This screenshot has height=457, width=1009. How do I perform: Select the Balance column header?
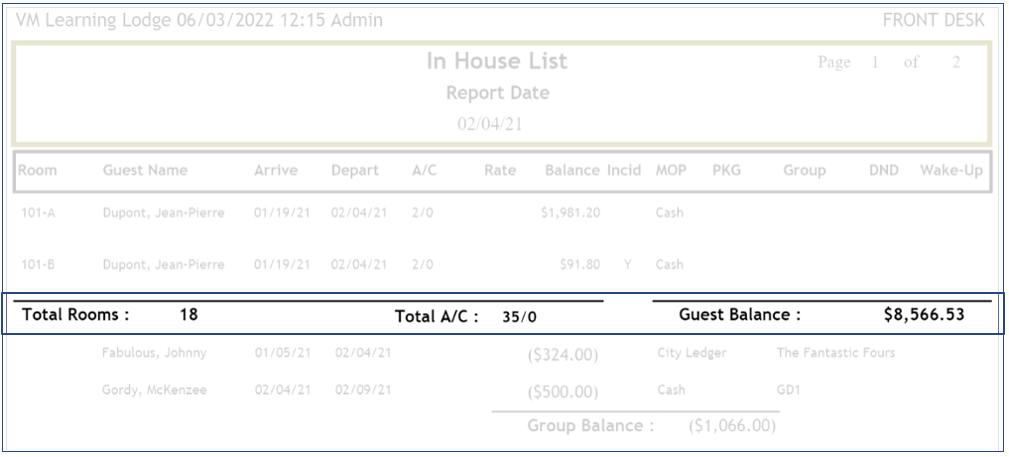572,170
